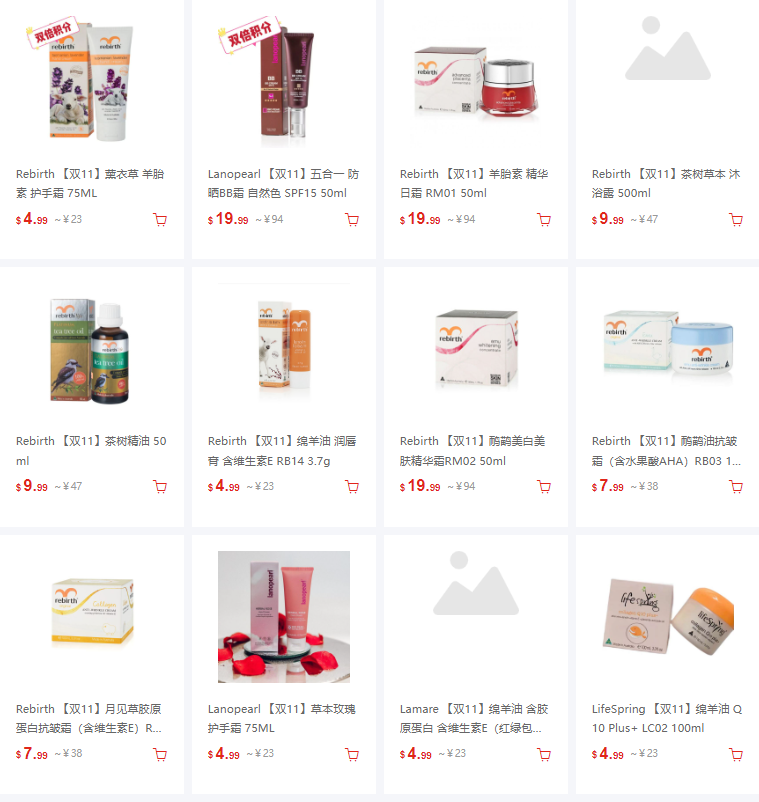Open the LifeSpring cream jar thumbnail
Screen dimensions: 759x802
coord(668,616)
